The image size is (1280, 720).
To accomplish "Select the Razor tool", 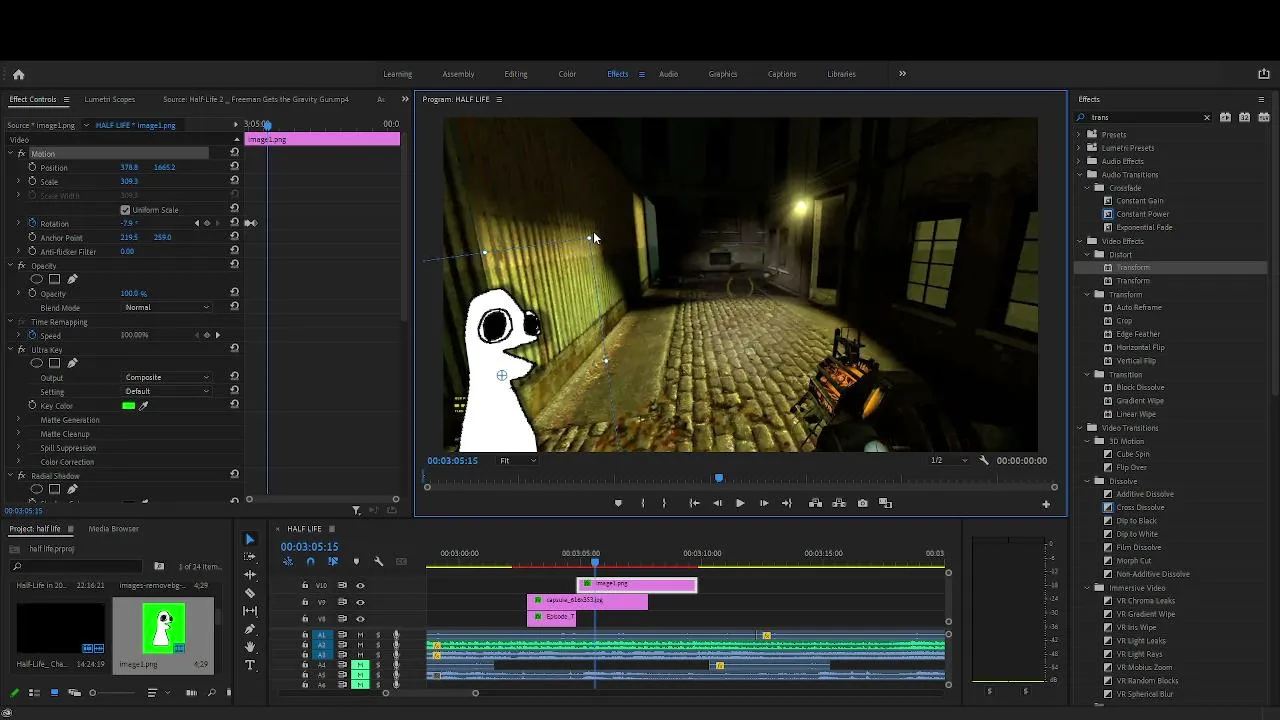I will (x=250, y=593).
